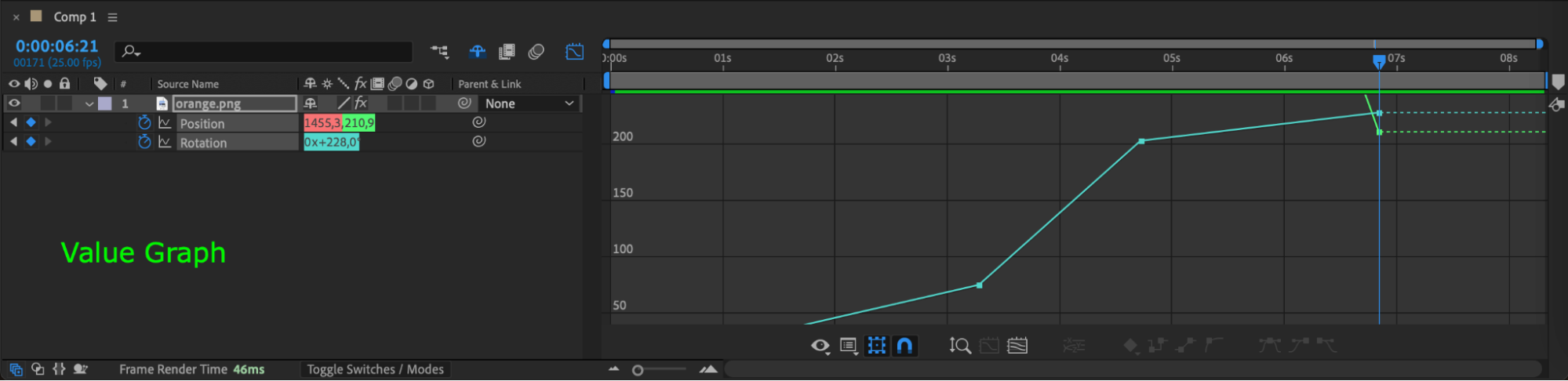Click Auto-zoom graph height icon
This screenshot has height=381, width=1568.
click(x=960, y=346)
